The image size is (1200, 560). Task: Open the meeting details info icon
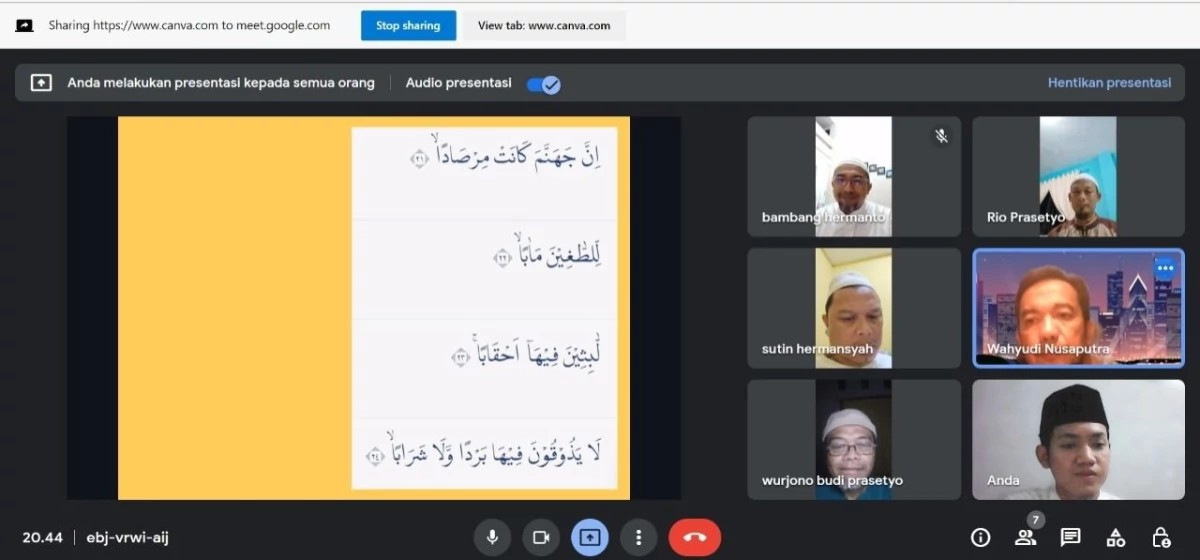pyautogui.click(x=980, y=537)
